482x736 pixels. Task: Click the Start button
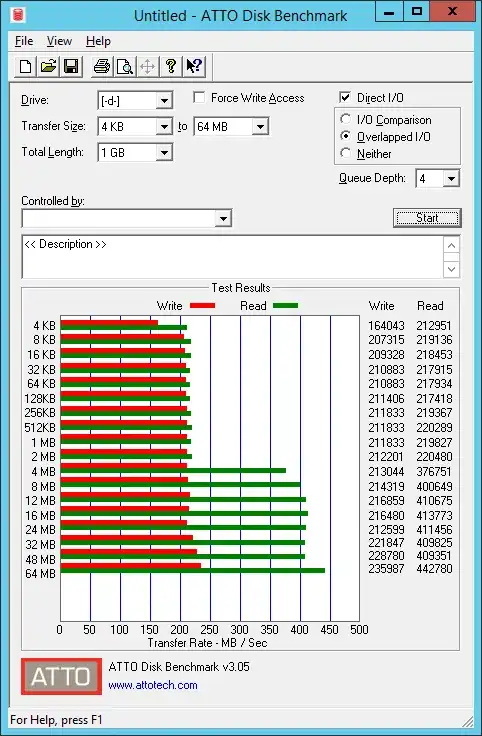point(427,218)
